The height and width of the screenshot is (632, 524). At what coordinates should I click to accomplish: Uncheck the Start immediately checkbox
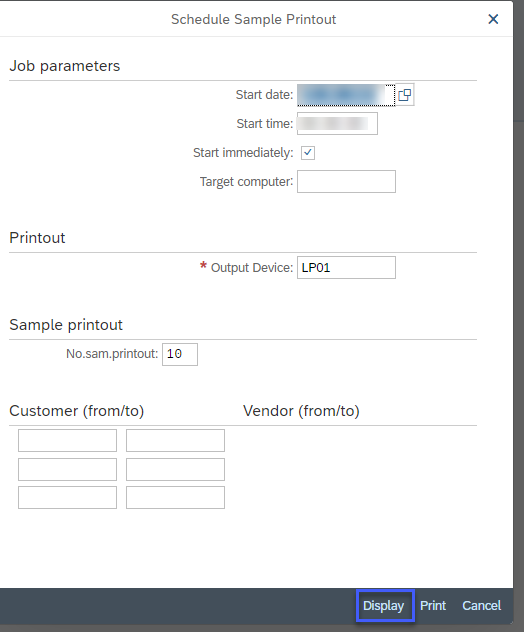pyautogui.click(x=308, y=153)
